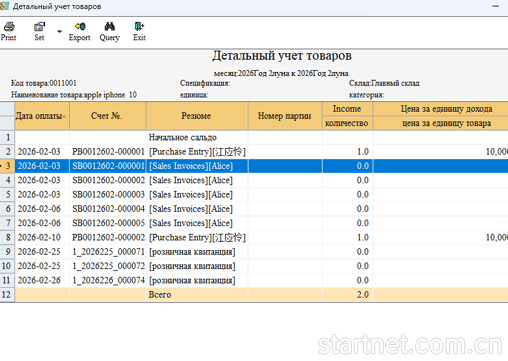Click the Exit toolbar icon
508x361 pixels.
[139, 31]
